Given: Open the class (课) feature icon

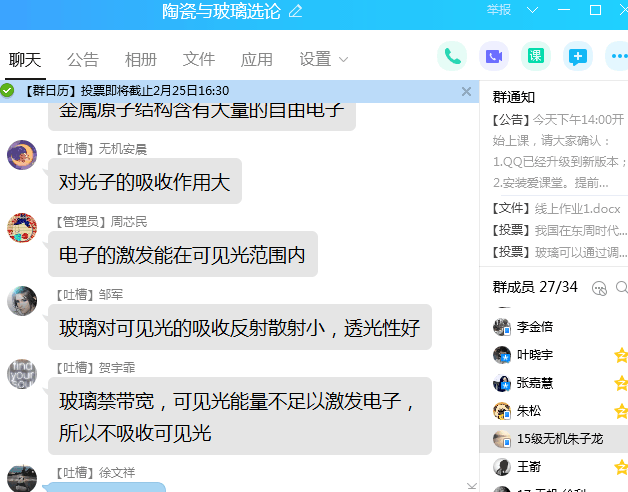Looking at the screenshot, I should click(536, 56).
